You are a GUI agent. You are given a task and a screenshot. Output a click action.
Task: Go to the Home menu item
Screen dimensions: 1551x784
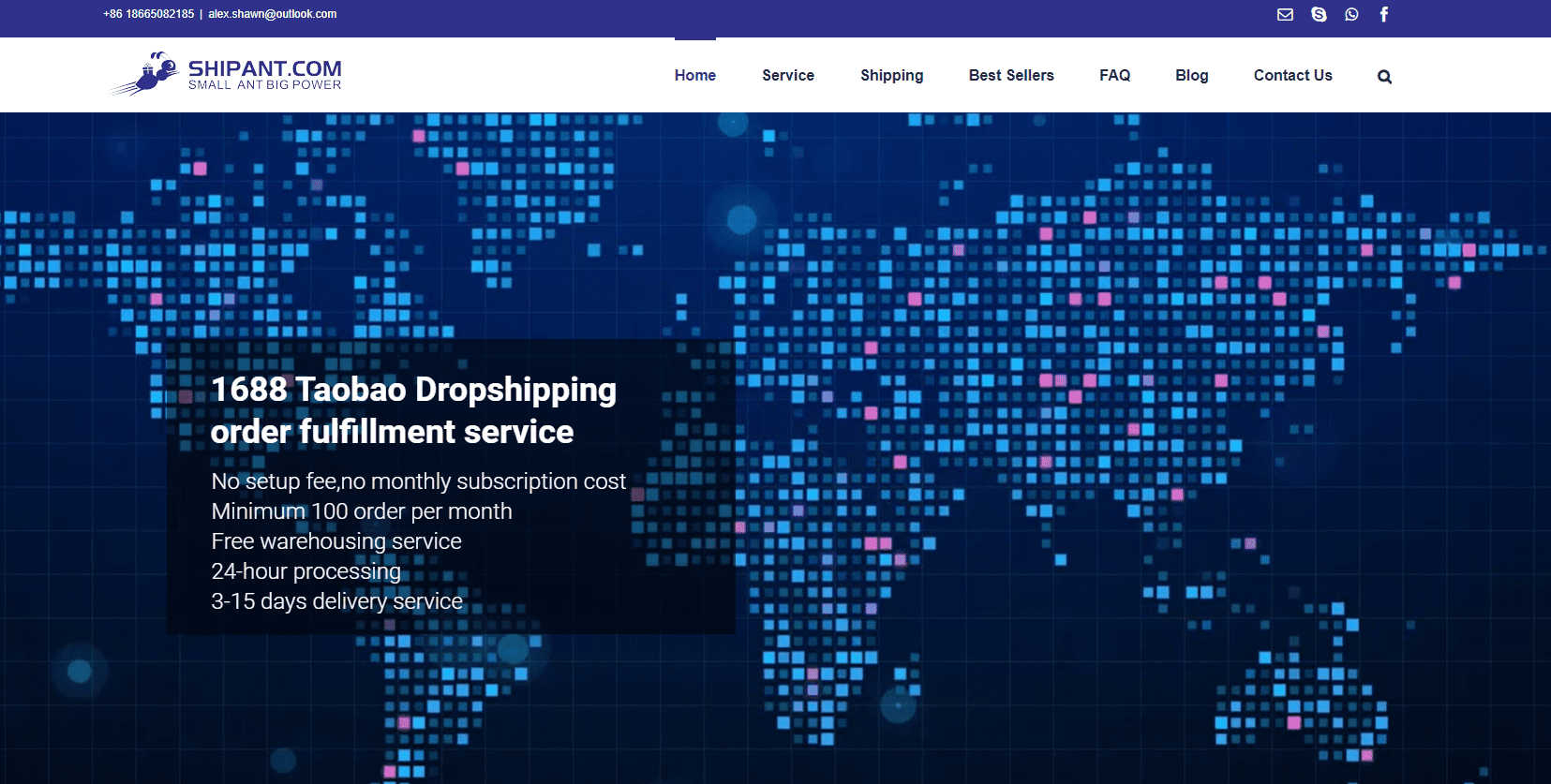(x=695, y=75)
